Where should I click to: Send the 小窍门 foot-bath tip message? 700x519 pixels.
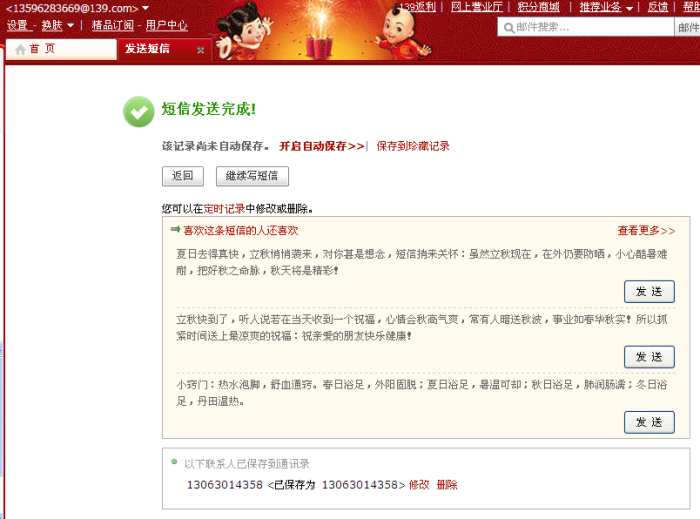[x=649, y=422]
